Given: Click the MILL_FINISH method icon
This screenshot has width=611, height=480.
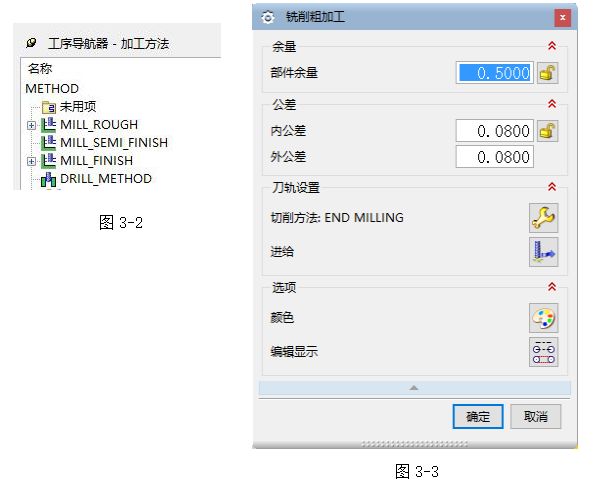Looking at the screenshot, I should pyautogui.click(x=49, y=161).
